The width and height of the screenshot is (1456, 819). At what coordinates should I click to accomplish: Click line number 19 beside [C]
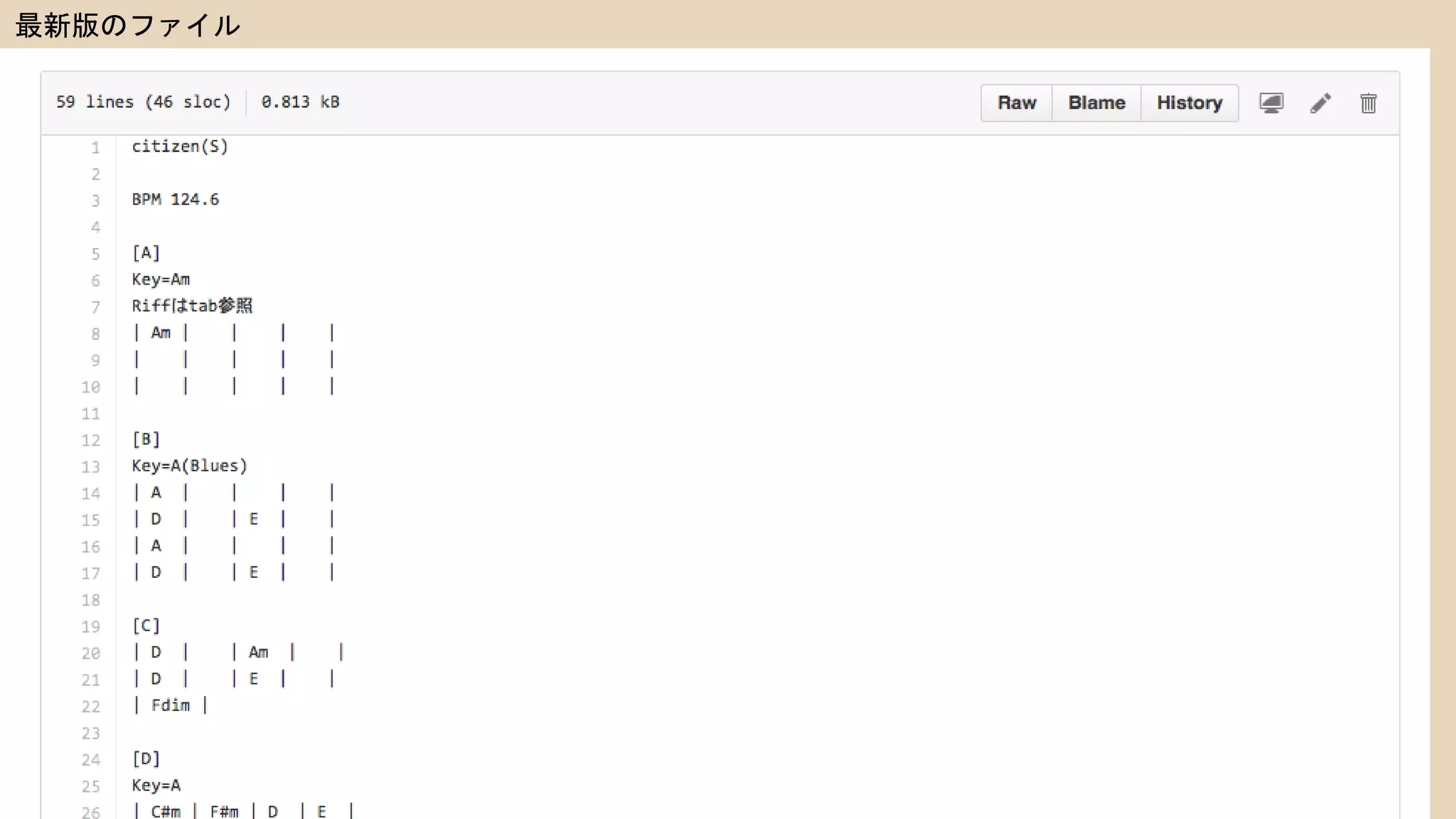point(91,627)
